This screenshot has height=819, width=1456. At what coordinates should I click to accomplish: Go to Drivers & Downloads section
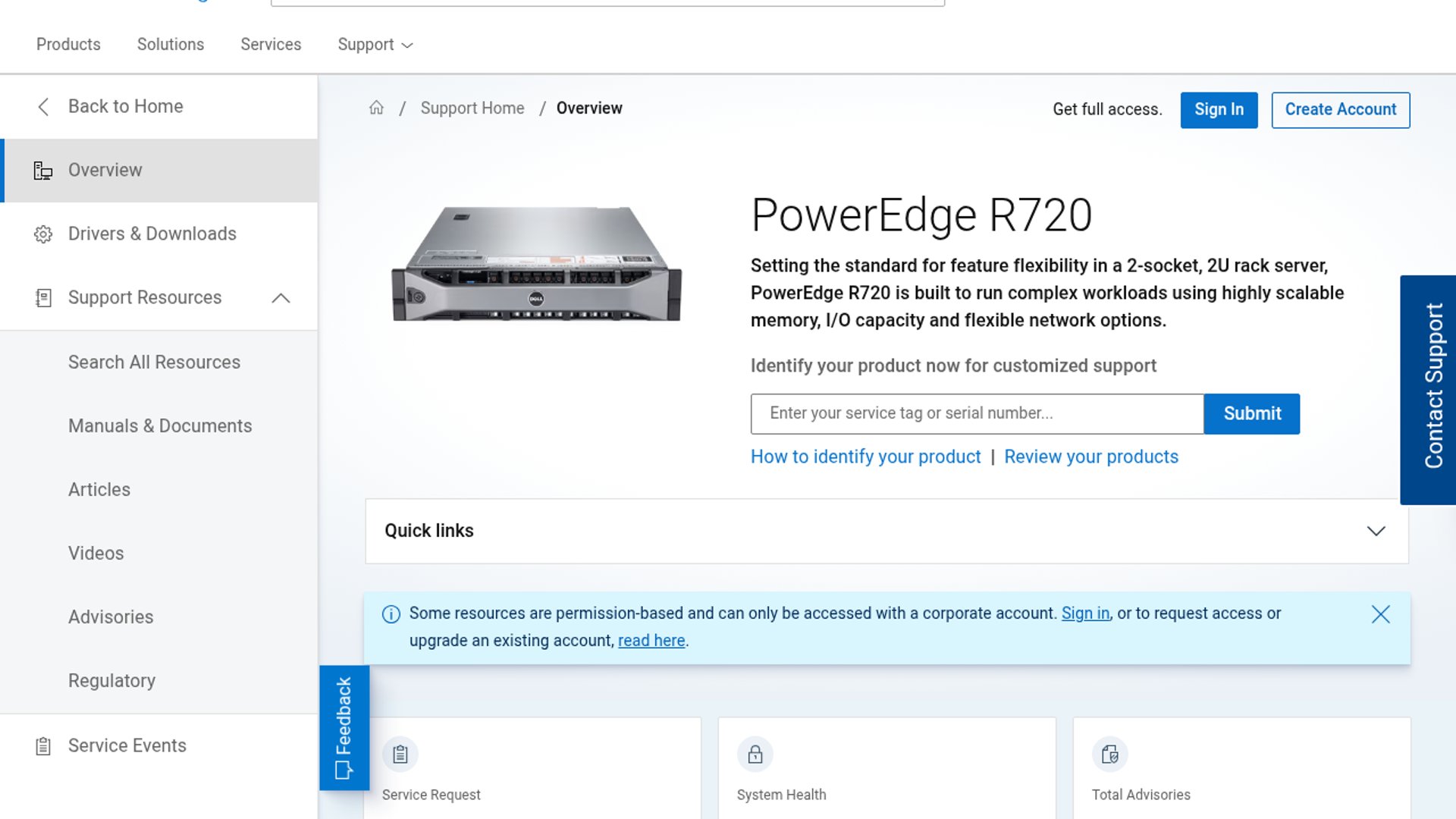(x=159, y=234)
